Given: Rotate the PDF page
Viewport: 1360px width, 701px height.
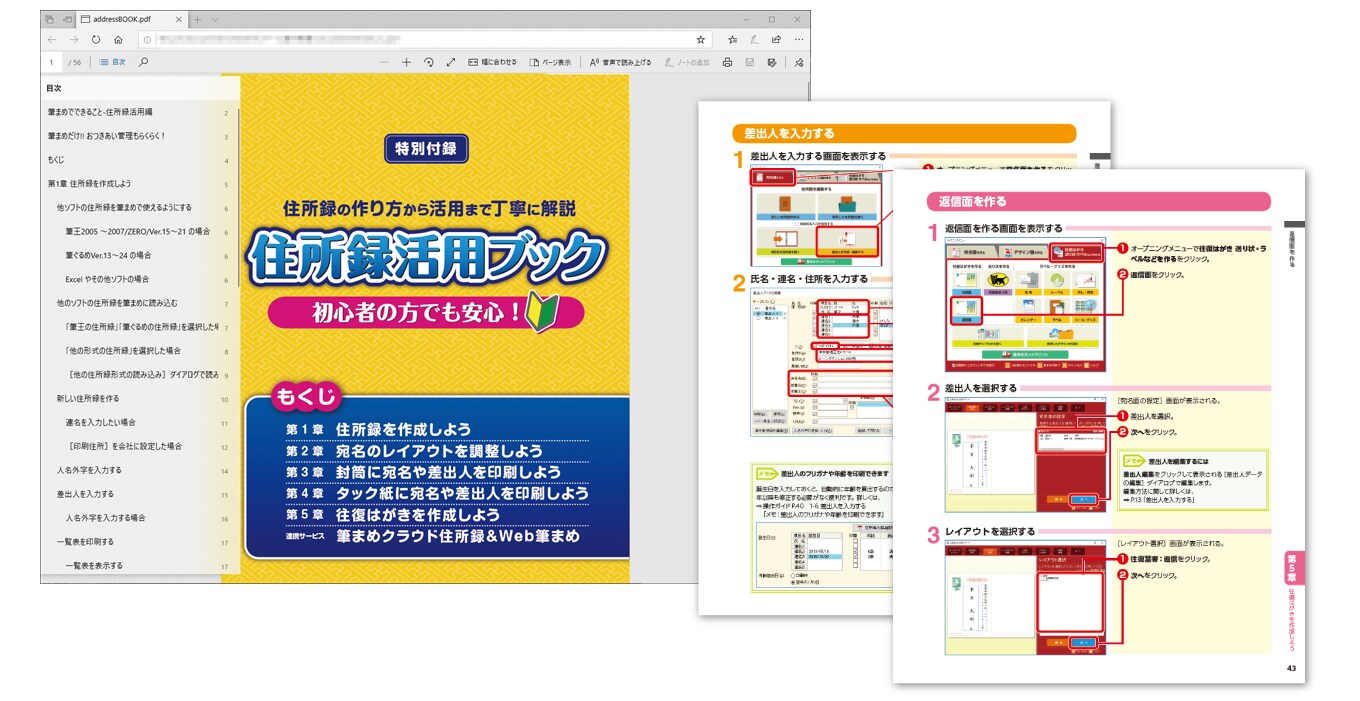Looking at the screenshot, I should tap(428, 62).
